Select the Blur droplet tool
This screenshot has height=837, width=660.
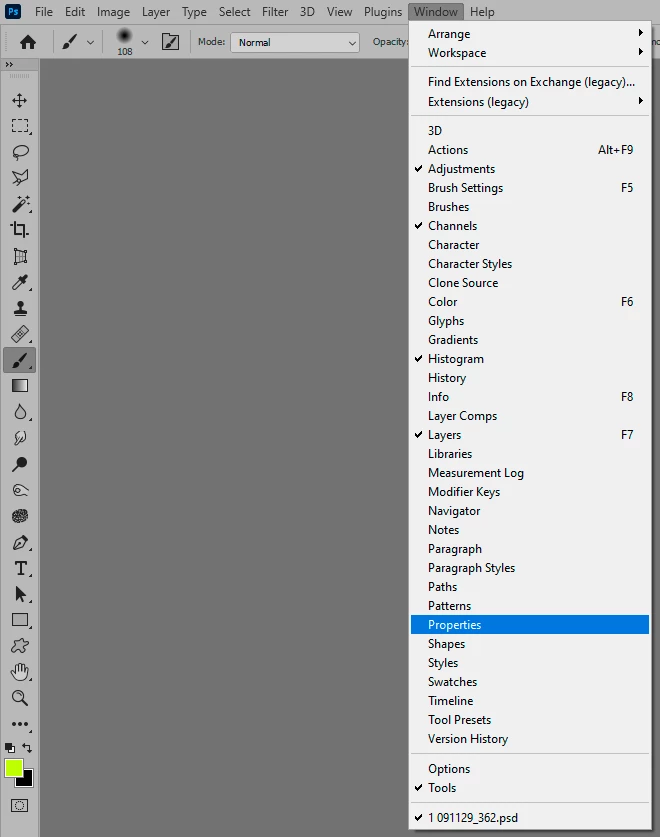pyautogui.click(x=20, y=412)
